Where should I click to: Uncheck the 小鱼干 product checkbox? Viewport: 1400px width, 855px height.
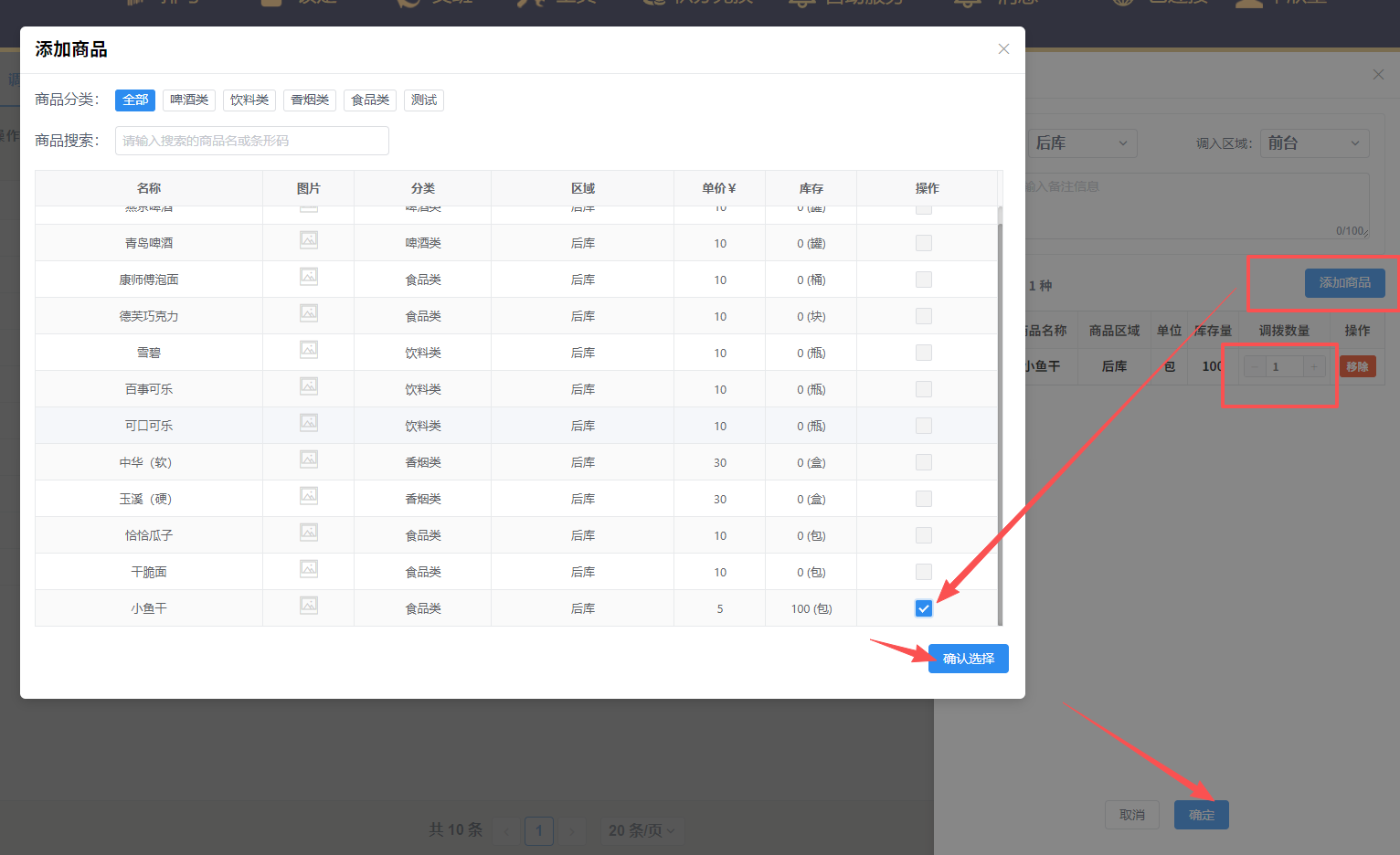pos(924,608)
